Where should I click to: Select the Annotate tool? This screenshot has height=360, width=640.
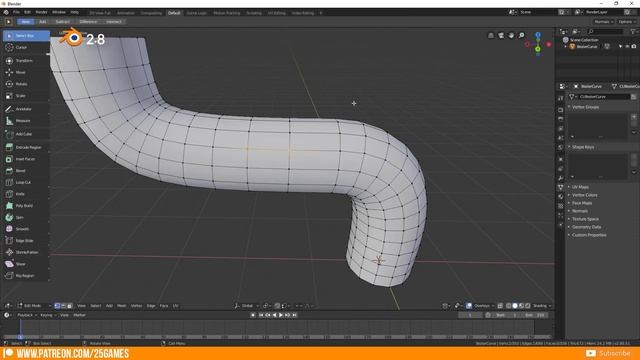pos(26,109)
